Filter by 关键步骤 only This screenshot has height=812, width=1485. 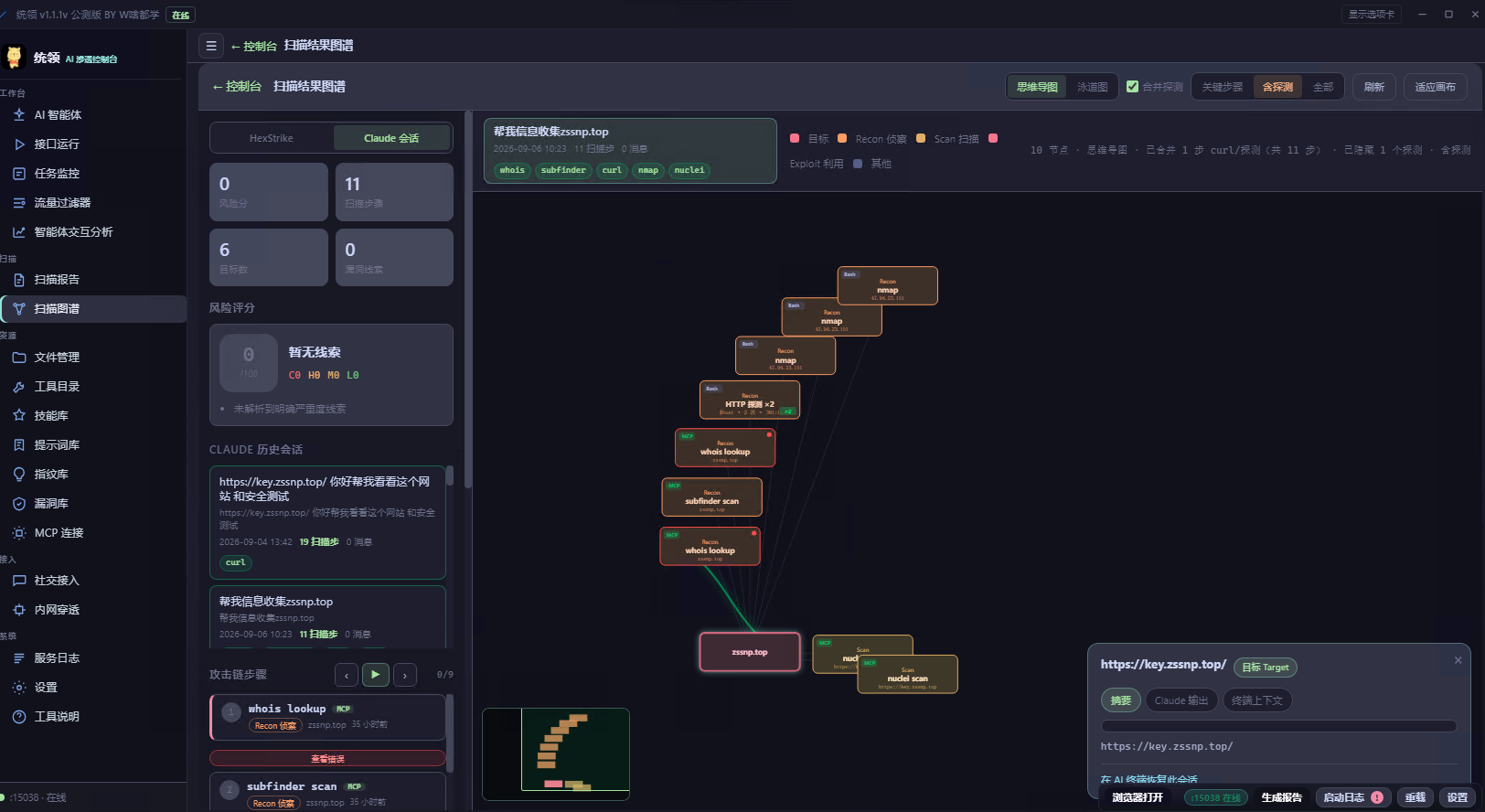(x=1223, y=87)
